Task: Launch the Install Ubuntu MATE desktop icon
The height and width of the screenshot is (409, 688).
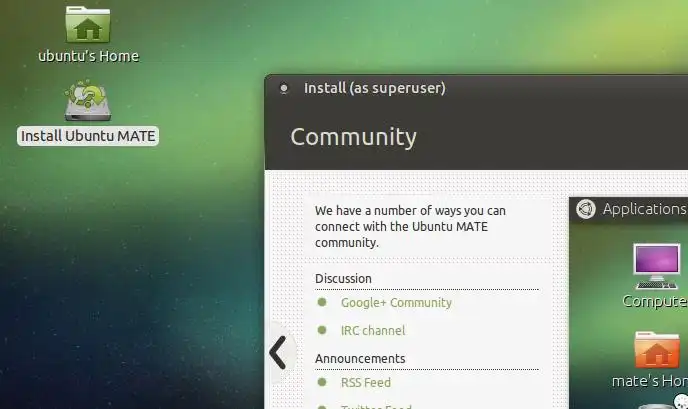Action: coord(88,100)
